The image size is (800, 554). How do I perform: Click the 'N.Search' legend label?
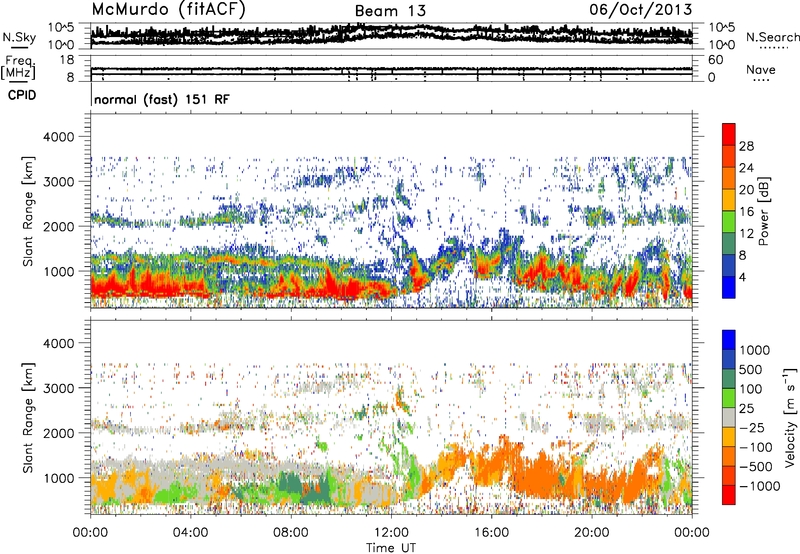pyautogui.click(x=772, y=37)
